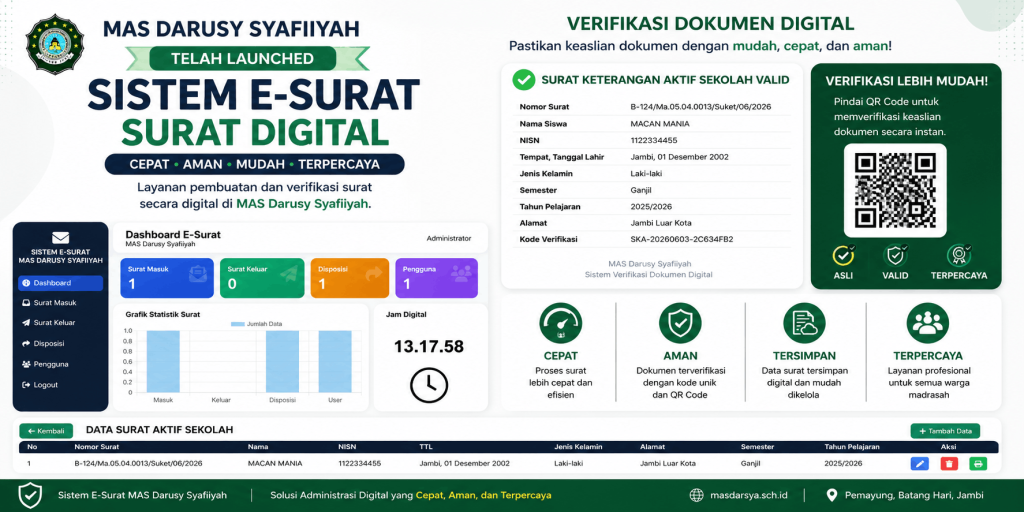Screen dimensions: 1024x512
Task: Click the green print icon in row 1
Action: [978, 464]
